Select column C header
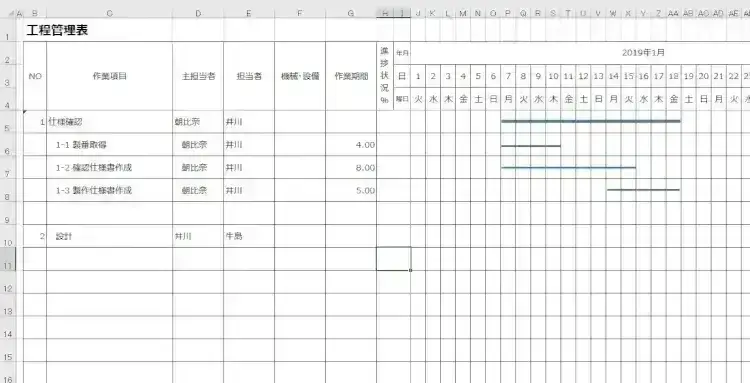Image resolution: width=750 pixels, height=383 pixels. coord(110,14)
